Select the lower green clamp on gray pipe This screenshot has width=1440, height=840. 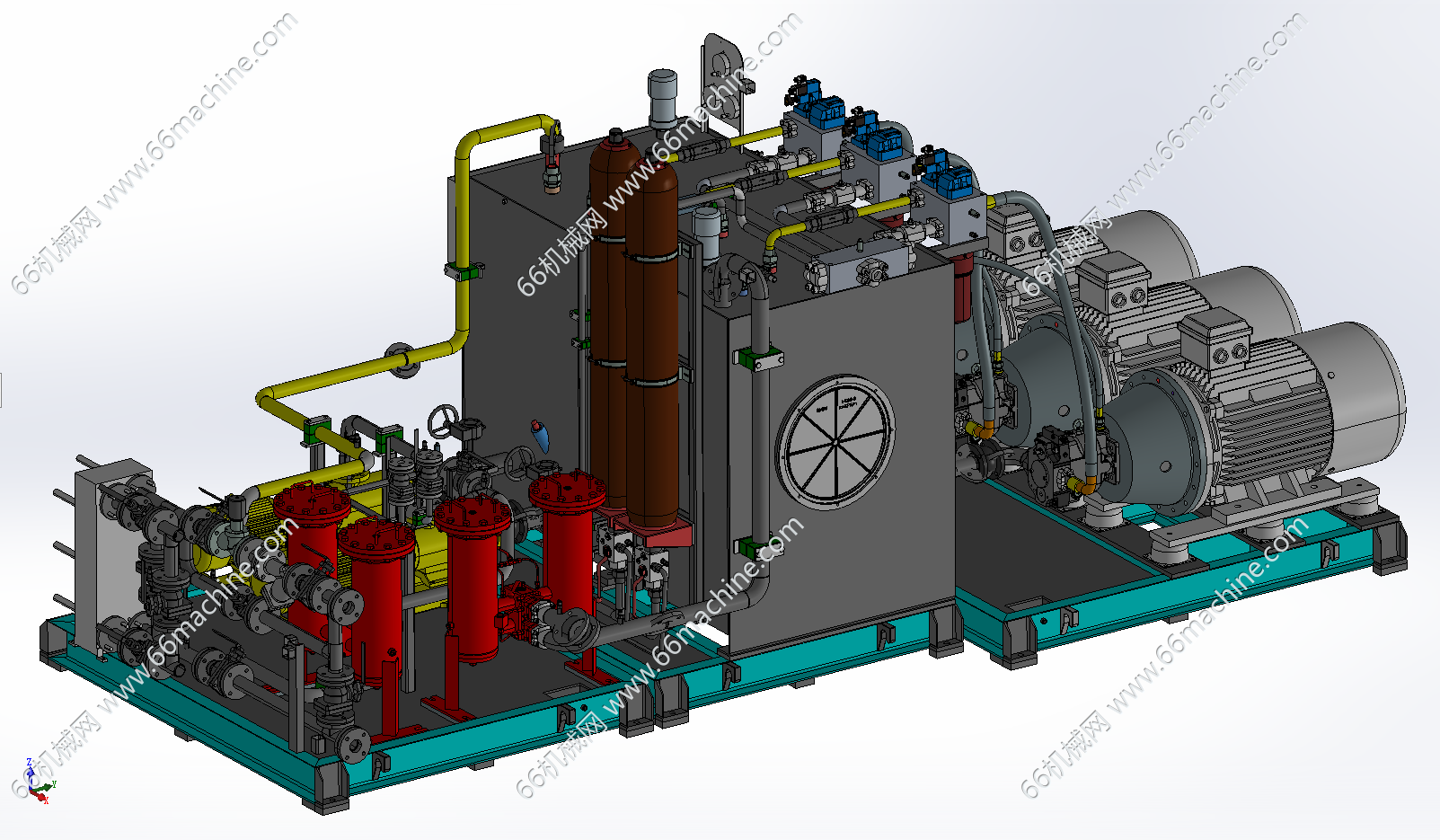click(755, 546)
